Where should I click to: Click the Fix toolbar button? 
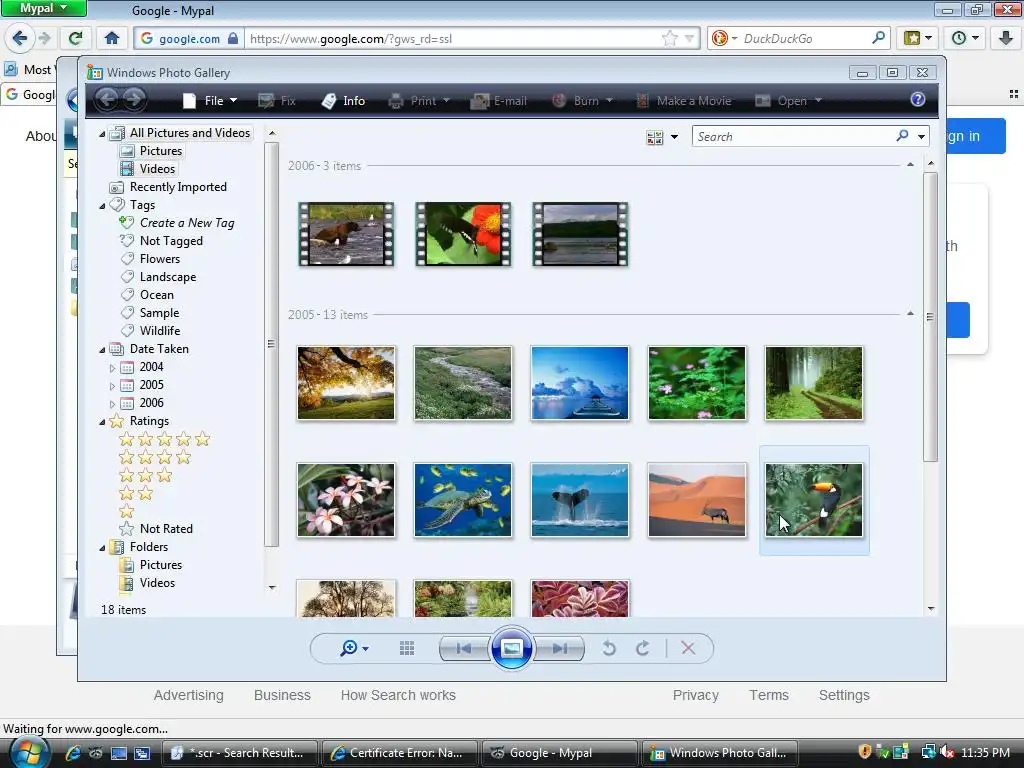[x=277, y=101]
